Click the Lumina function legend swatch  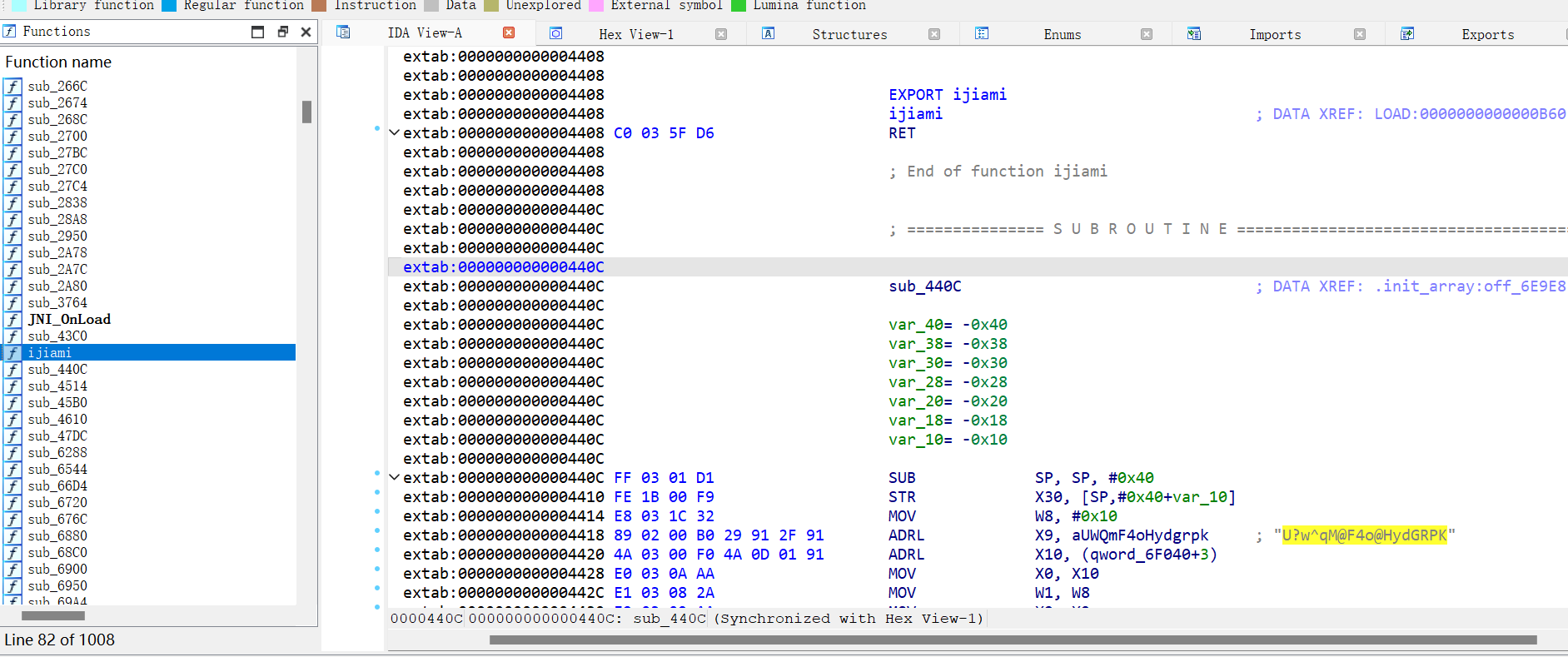(739, 5)
